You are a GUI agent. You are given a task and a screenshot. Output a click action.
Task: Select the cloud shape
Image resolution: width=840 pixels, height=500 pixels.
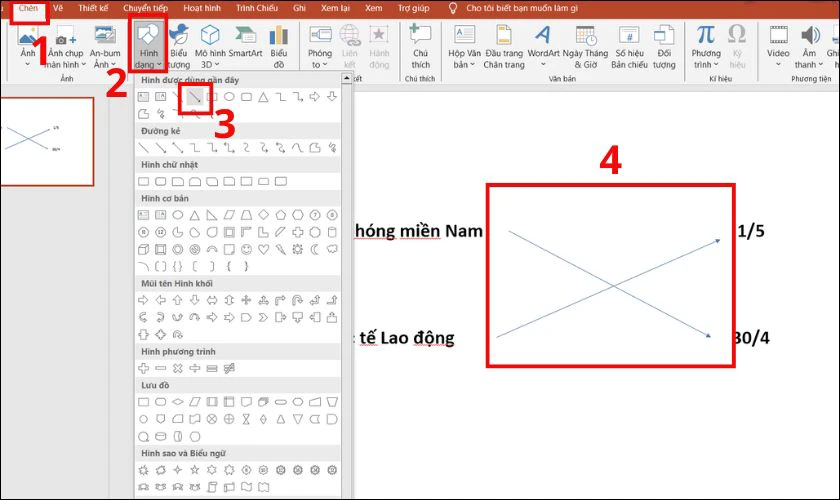pos(332,249)
